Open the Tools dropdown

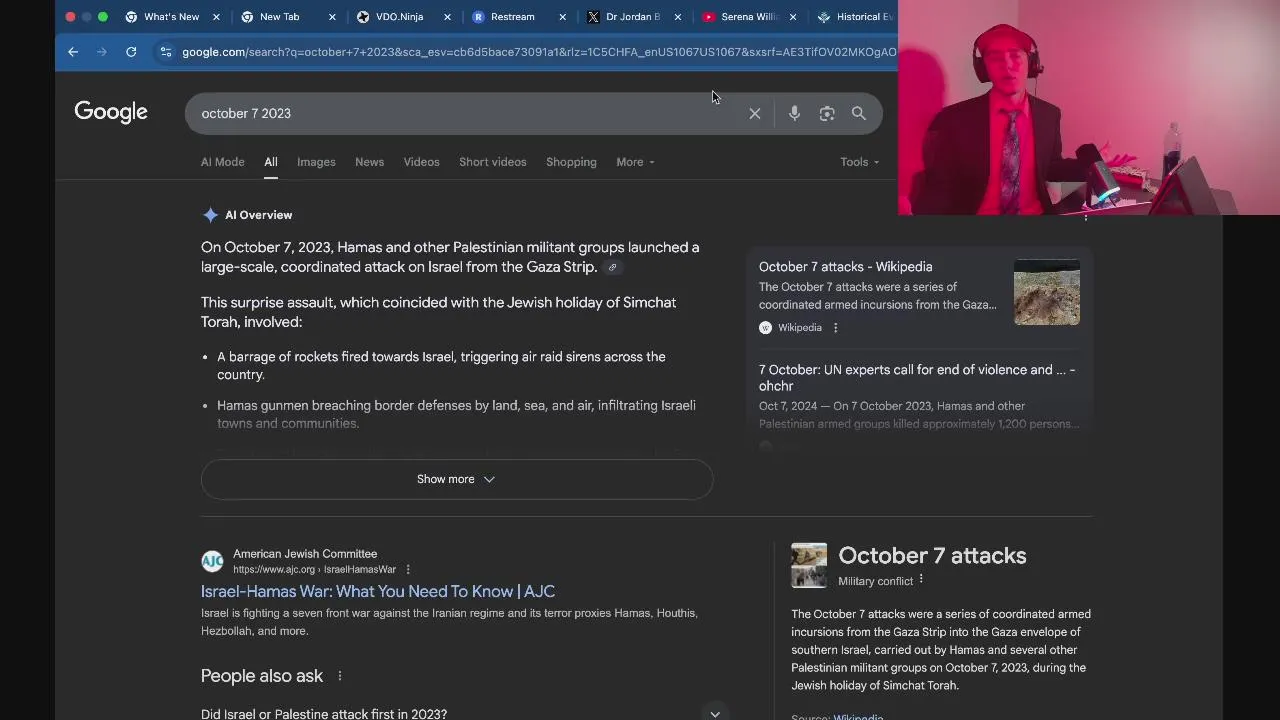860,162
